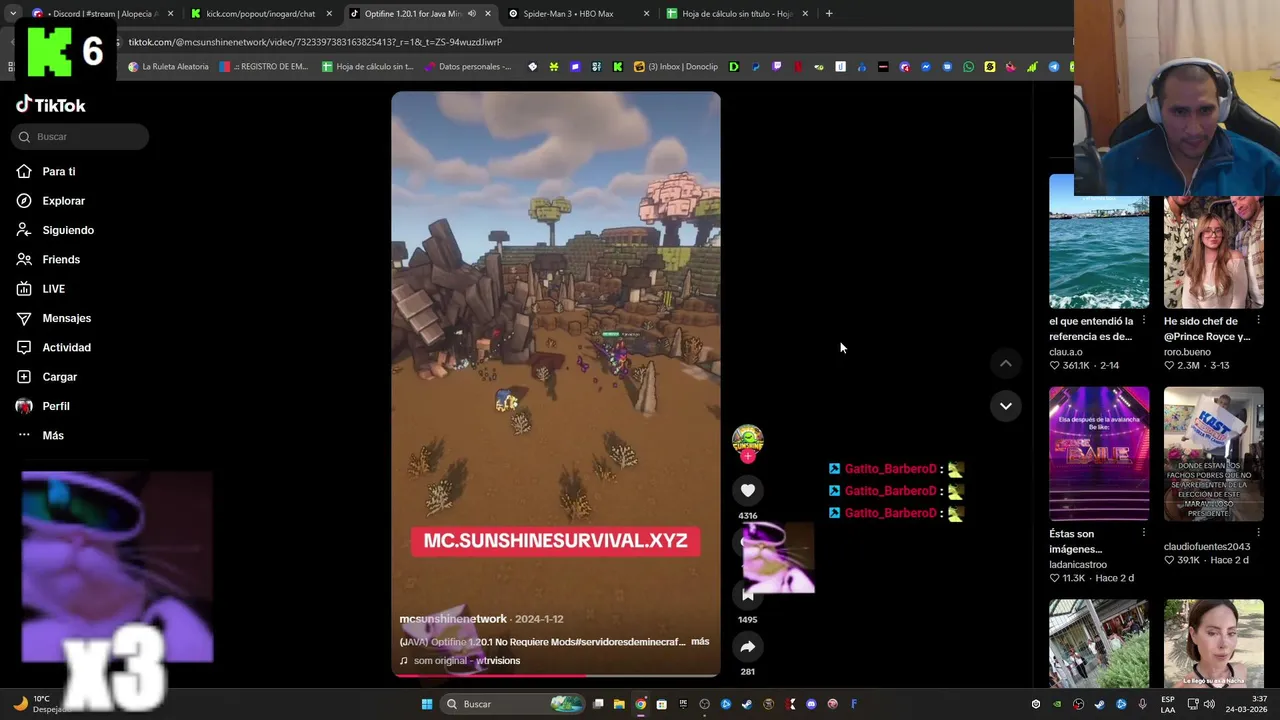Viewport: 1280px width, 720px height.
Task: Expand the video caption with más
Action: [x=700, y=642]
